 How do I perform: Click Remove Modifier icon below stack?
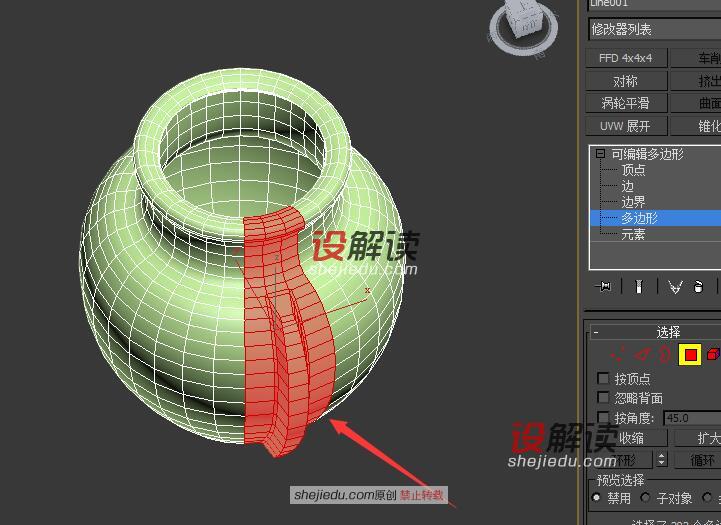click(699, 287)
